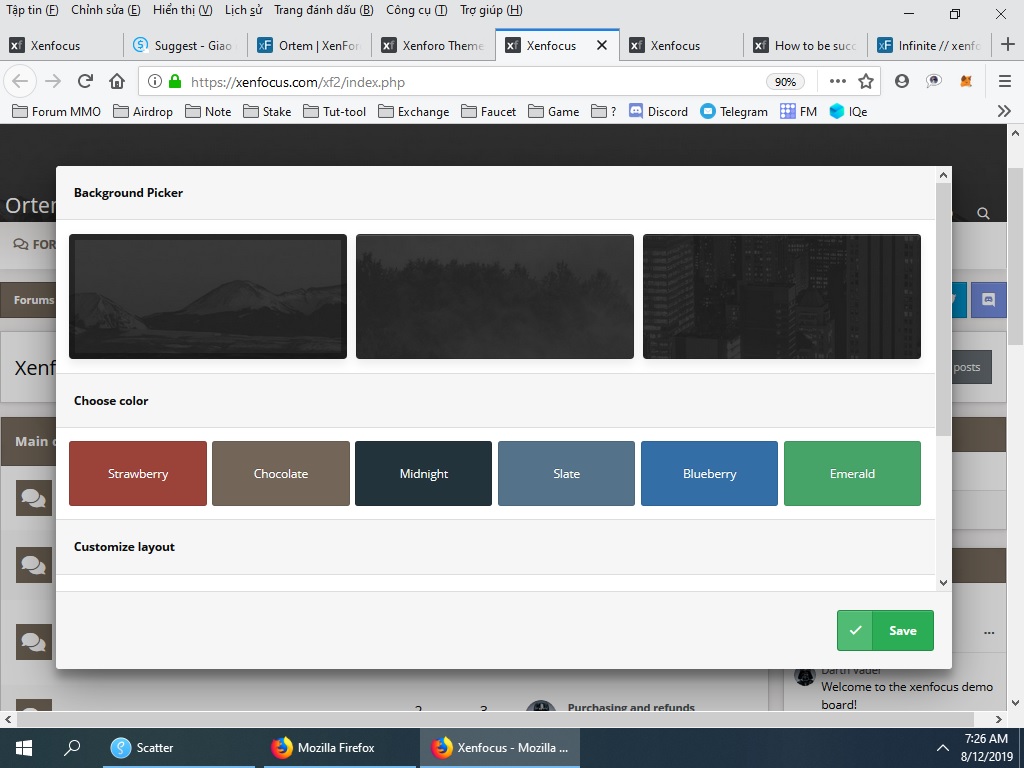Image resolution: width=1024 pixels, height=768 pixels.
Task: Open the Chỉnh sửa menu
Action: [106, 10]
